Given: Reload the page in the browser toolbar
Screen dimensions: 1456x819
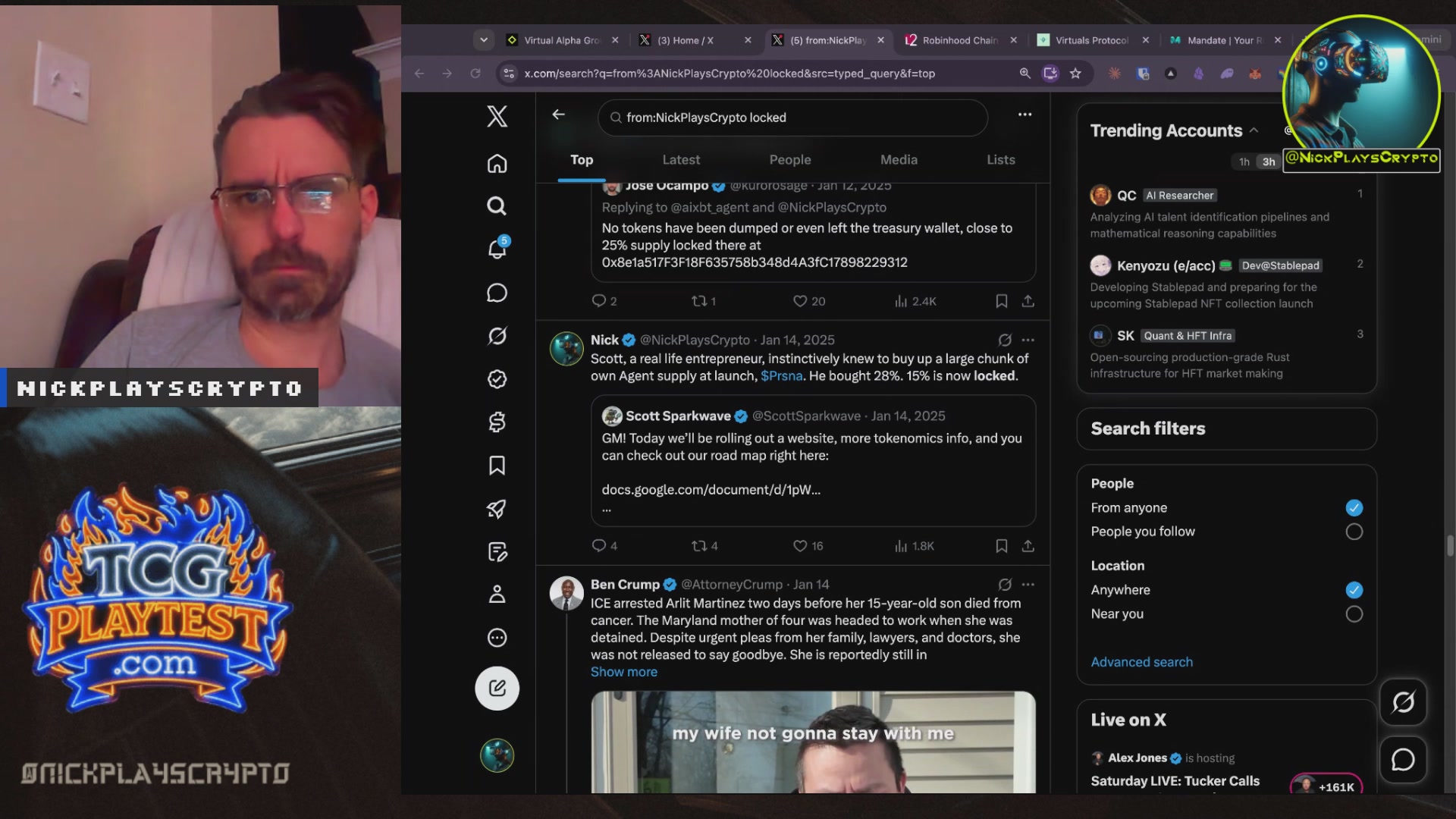Looking at the screenshot, I should tap(475, 74).
